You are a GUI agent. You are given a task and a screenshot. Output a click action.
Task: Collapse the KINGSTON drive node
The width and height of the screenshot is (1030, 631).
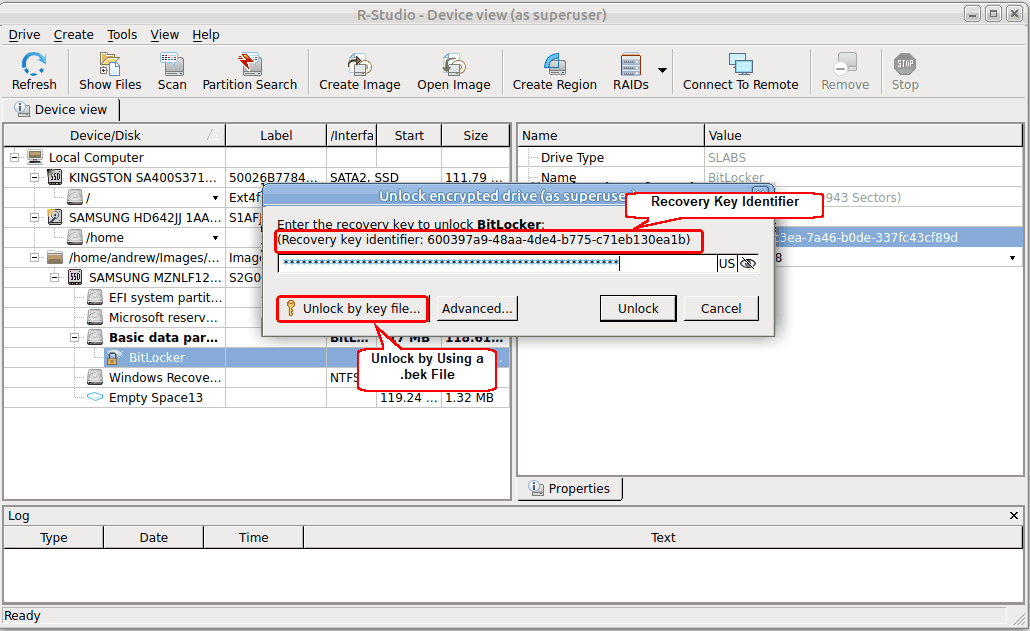(x=35, y=177)
